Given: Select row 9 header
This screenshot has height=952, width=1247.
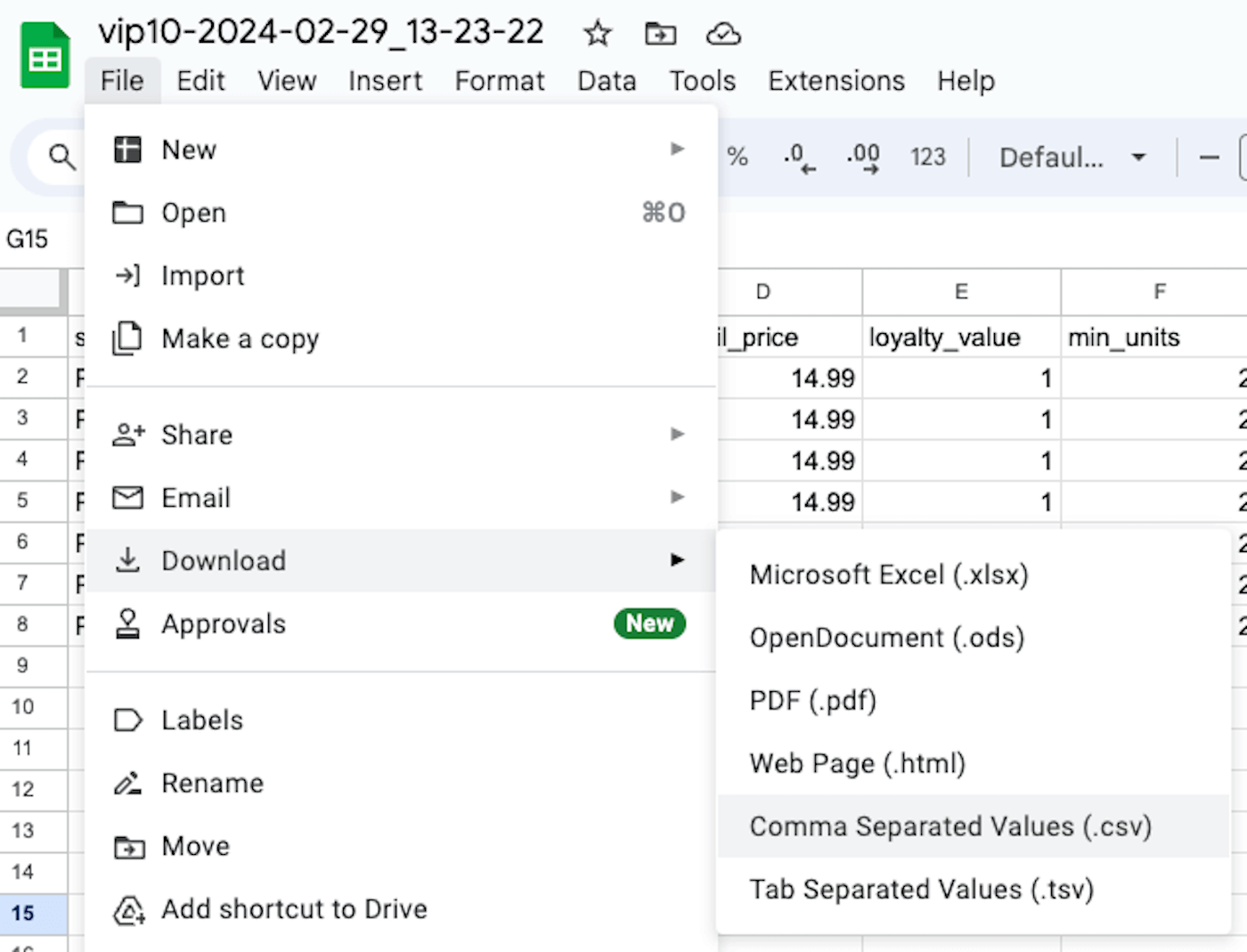Looking at the screenshot, I should click(x=33, y=666).
